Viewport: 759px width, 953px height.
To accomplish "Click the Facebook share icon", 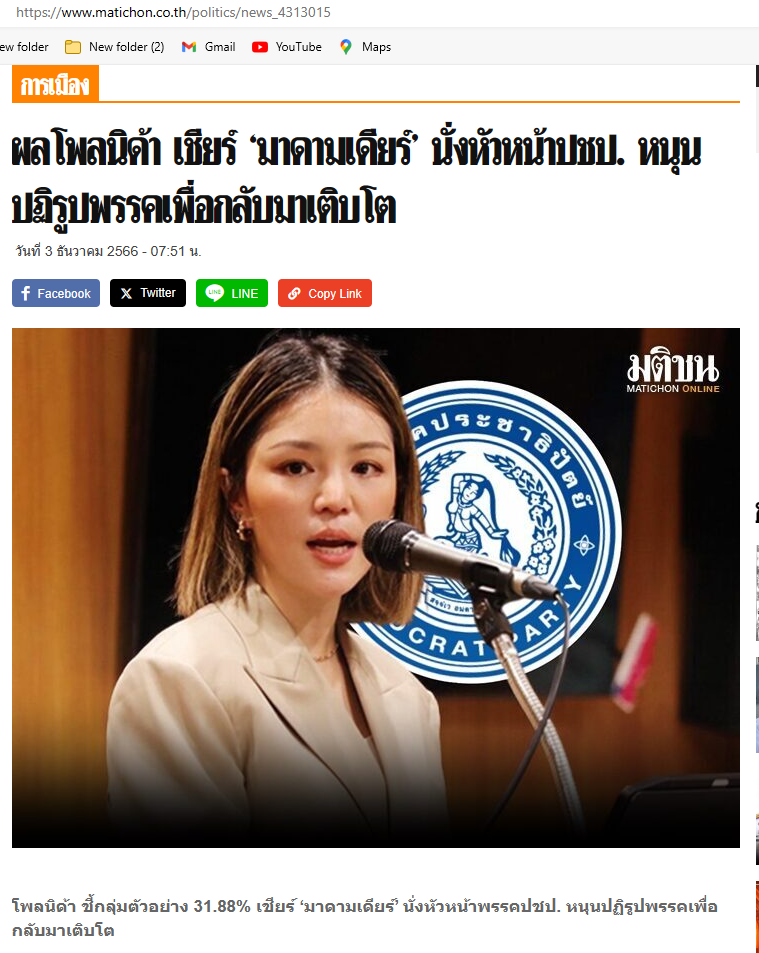I will click(26, 294).
